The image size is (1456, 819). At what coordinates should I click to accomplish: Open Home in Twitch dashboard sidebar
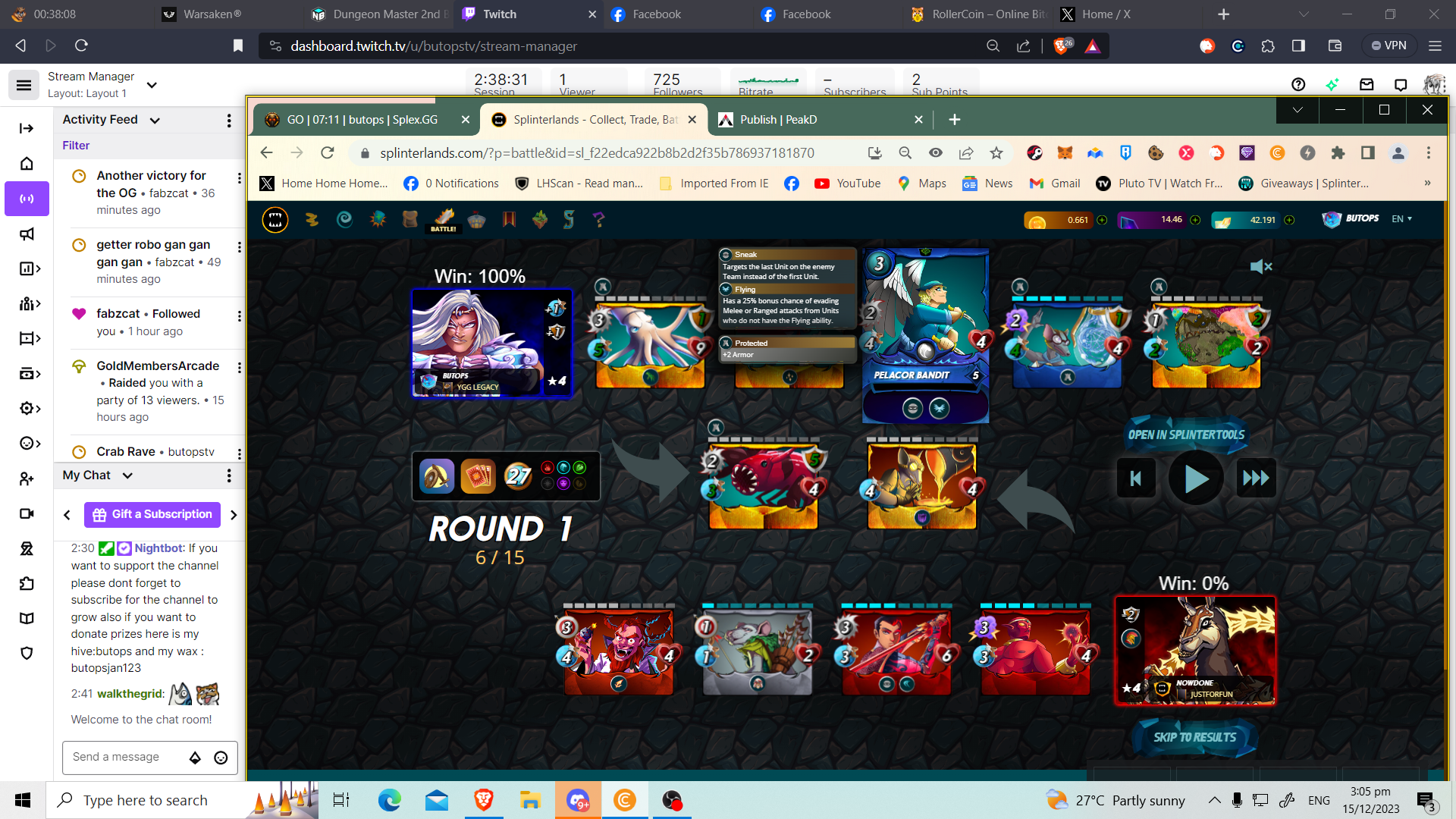[27, 164]
